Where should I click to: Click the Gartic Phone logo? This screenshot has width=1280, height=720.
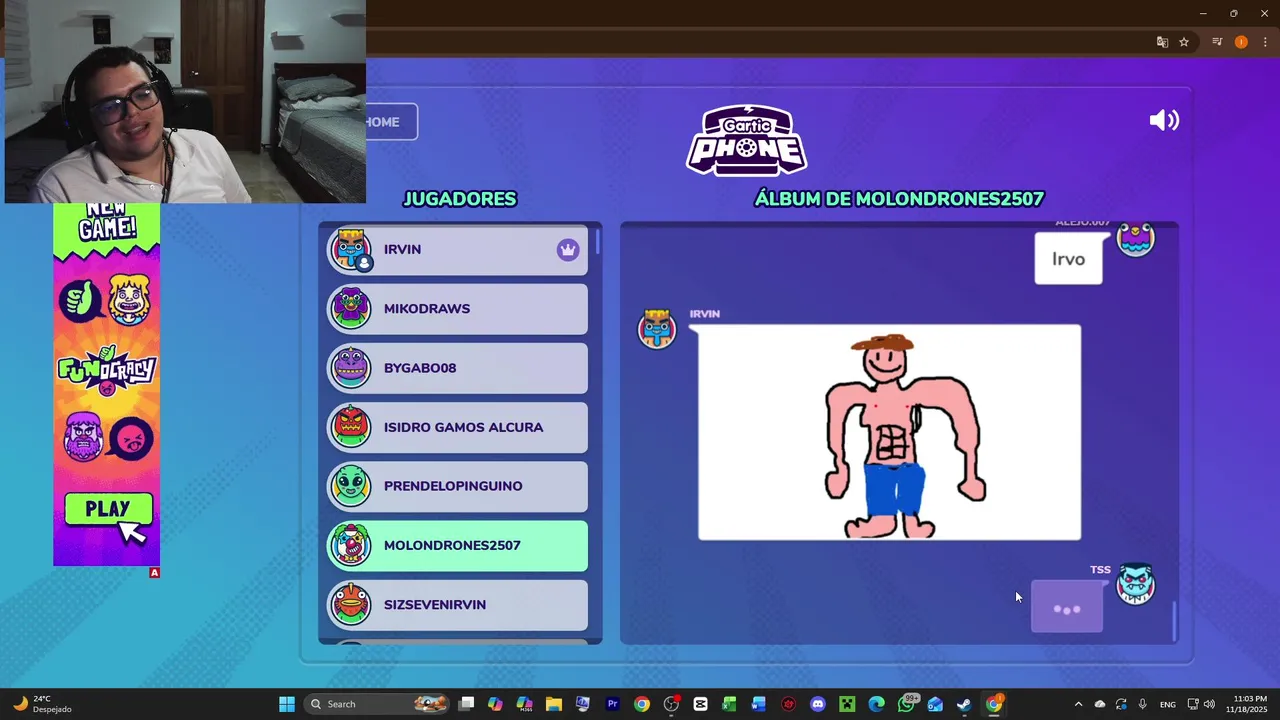(747, 140)
